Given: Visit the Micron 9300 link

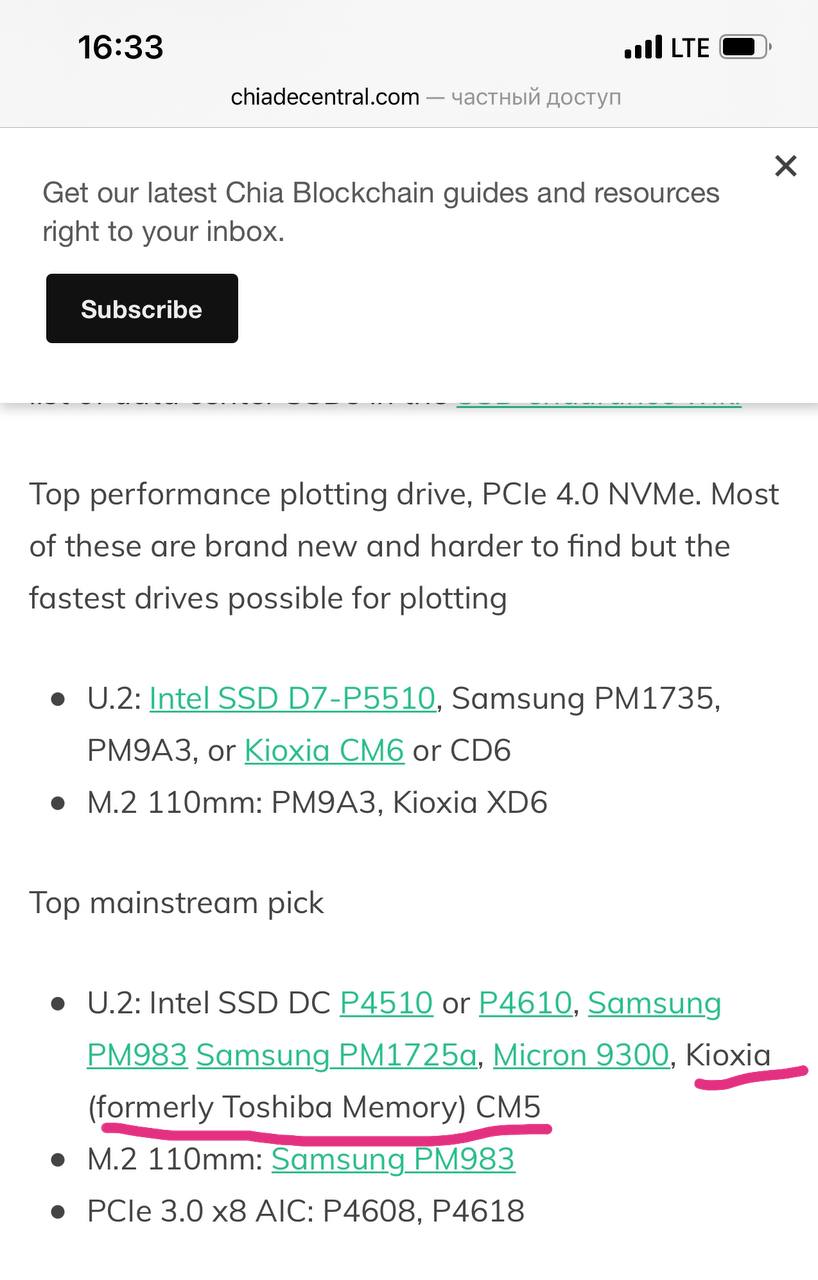Looking at the screenshot, I should (581, 1054).
